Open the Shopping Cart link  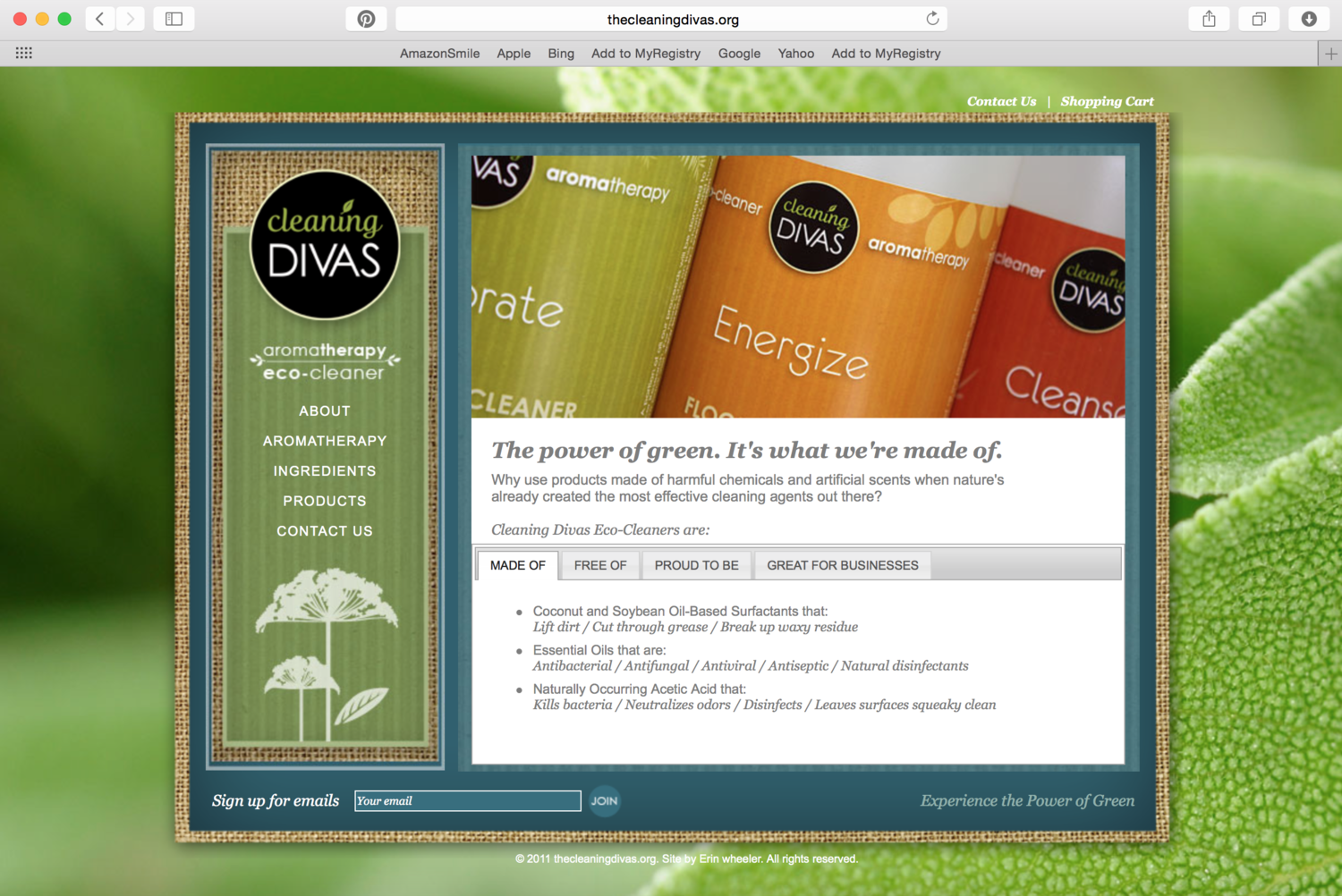pos(1107,101)
